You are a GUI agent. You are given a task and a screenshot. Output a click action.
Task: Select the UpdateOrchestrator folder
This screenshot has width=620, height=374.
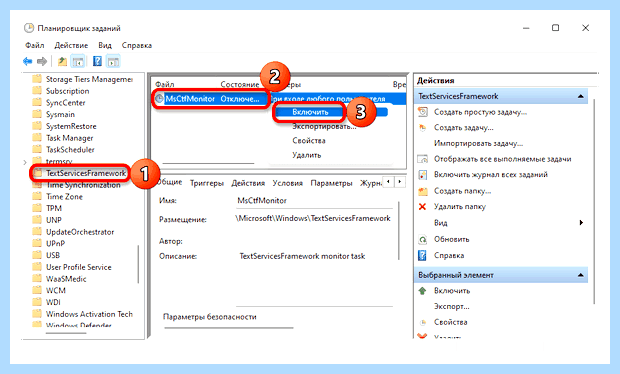pos(80,232)
